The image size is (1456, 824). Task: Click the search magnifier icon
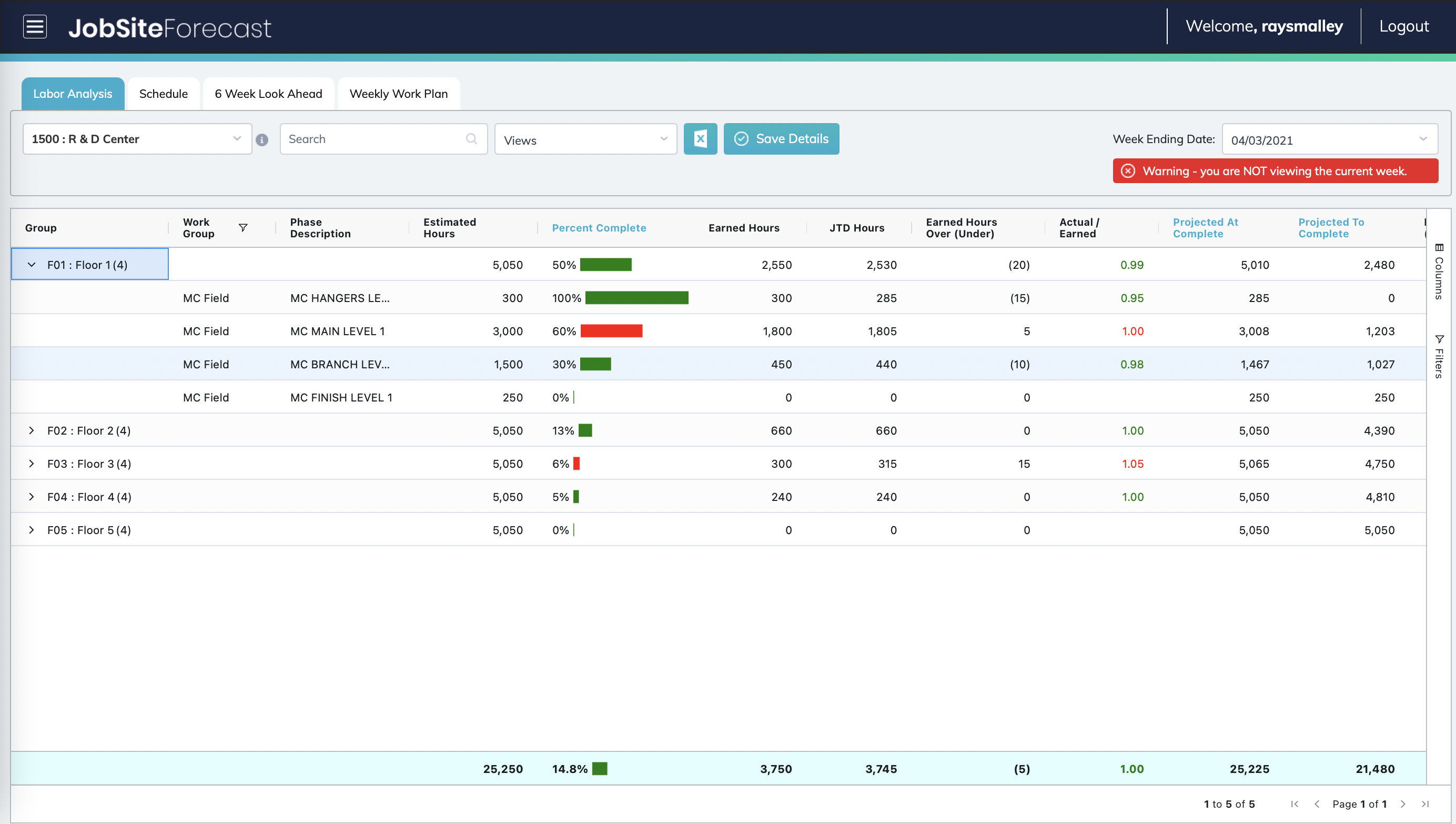[471, 139]
